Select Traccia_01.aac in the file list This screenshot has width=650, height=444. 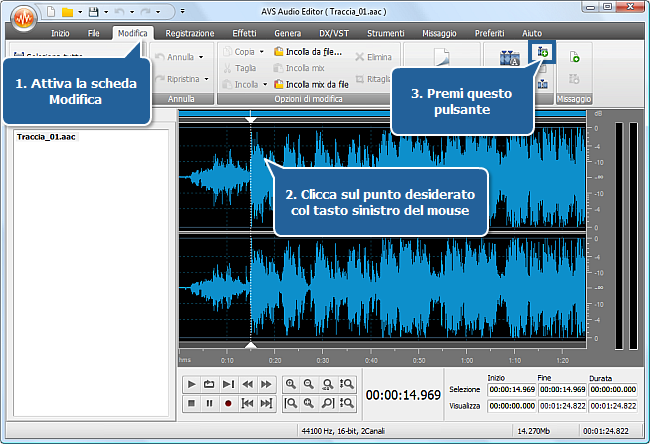tap(45, 136)
